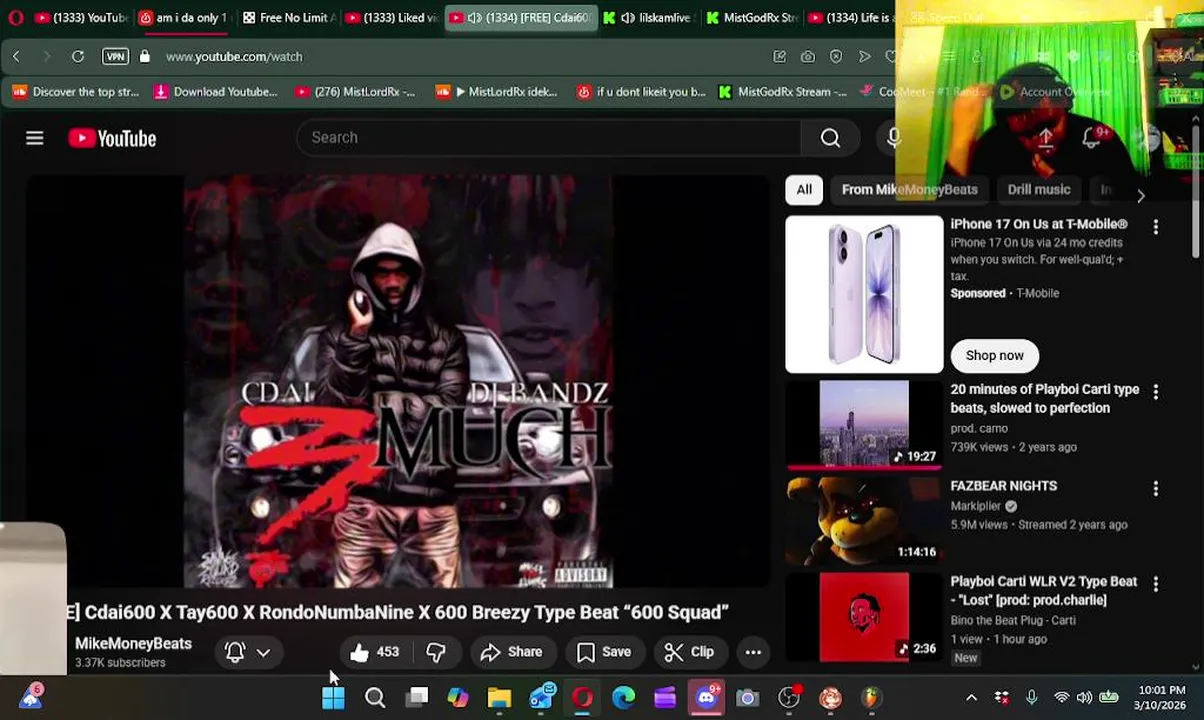Open Task View on the taskbar
Viewport: 1204px width, 720px height.
pyautogui.click(x=417, y=698)
